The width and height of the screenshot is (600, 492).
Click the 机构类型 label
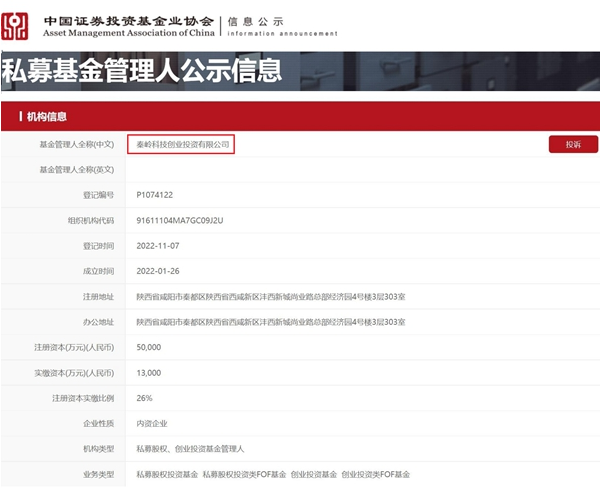click(x=99, y=449)
